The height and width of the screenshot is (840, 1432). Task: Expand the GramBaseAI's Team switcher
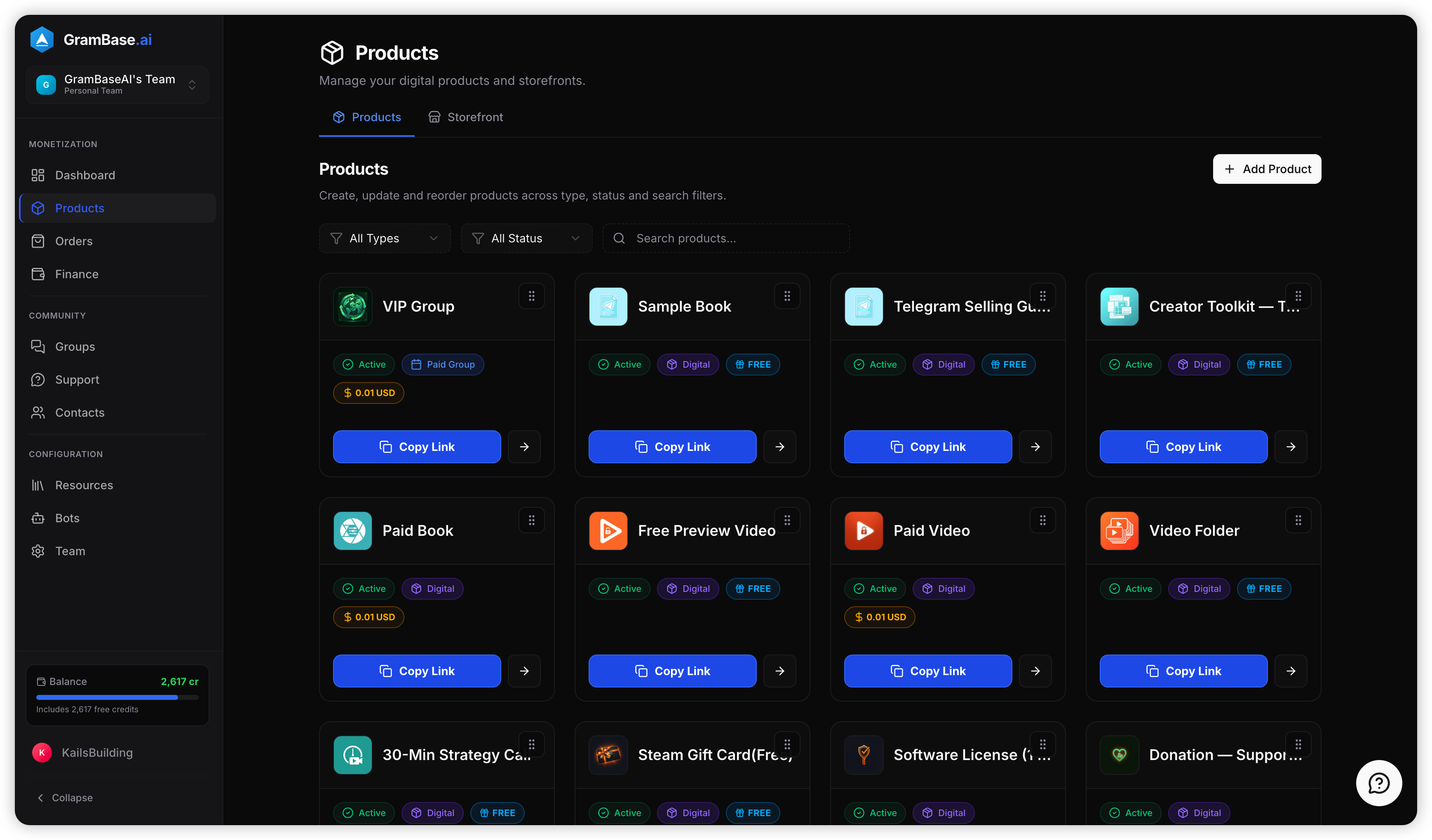click(117, 84)
